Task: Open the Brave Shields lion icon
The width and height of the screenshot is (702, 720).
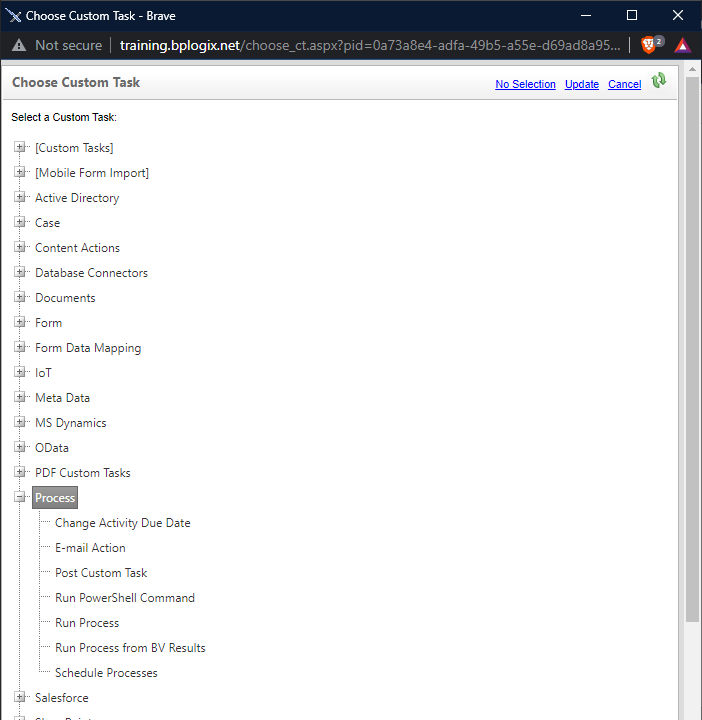Action: [649, 45]
